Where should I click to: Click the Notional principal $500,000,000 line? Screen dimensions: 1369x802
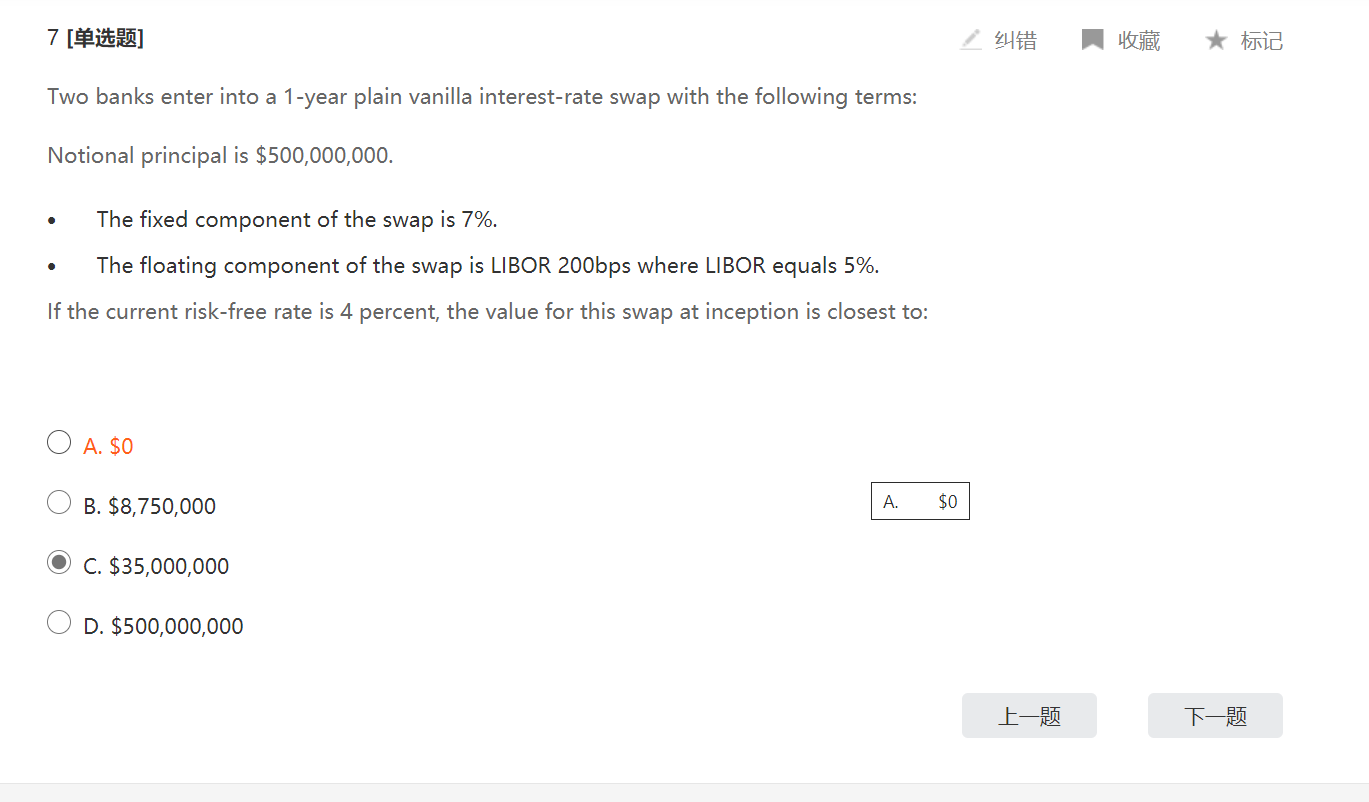[x=220, y=156]
